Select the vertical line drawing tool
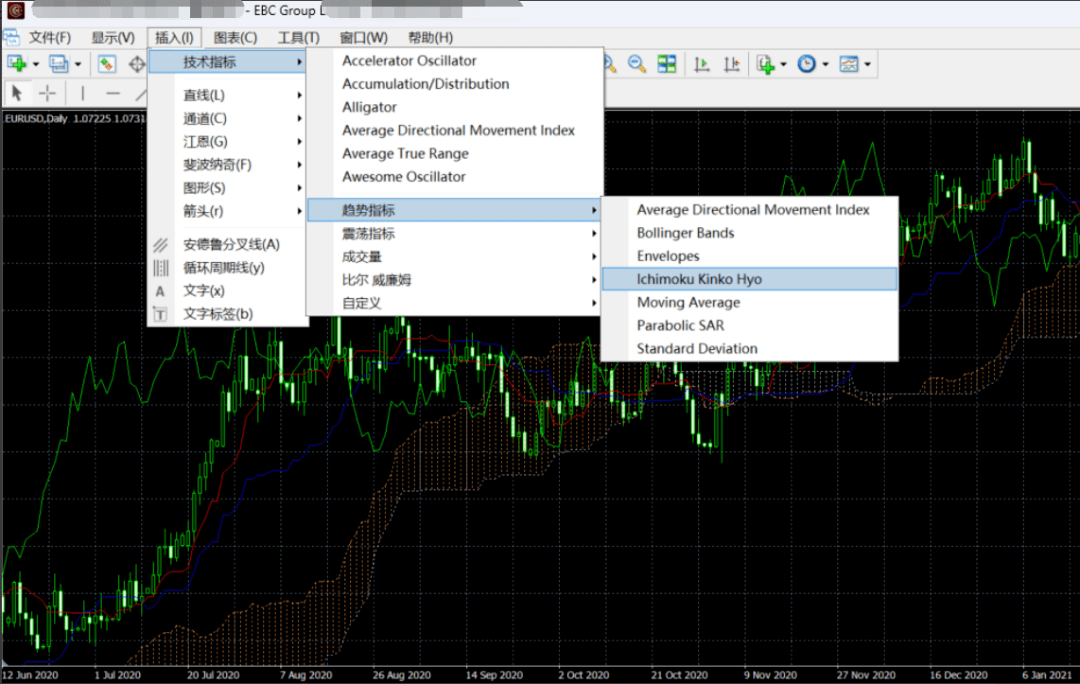1080x684 pixels. [83, 92]
